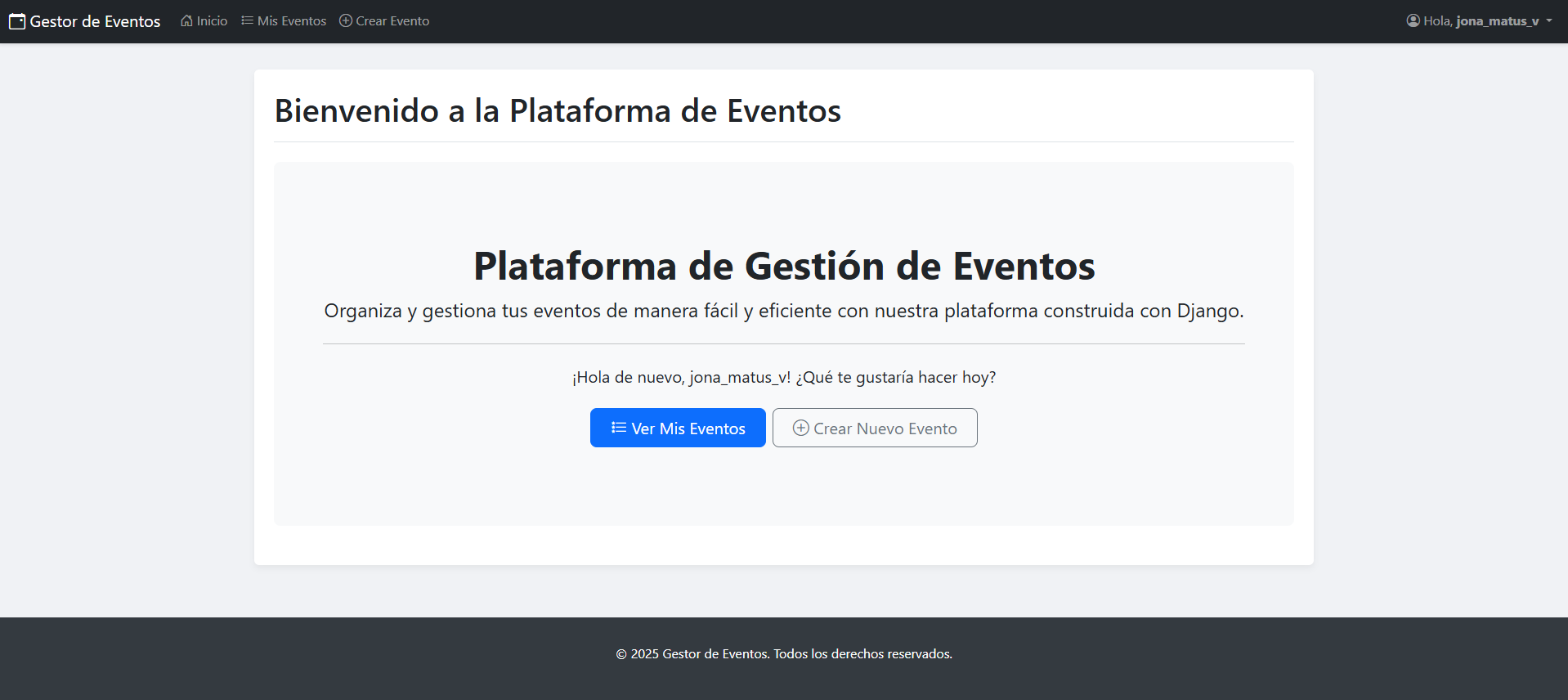Click the Crear Nuevo Evento button

click(875, 428)
